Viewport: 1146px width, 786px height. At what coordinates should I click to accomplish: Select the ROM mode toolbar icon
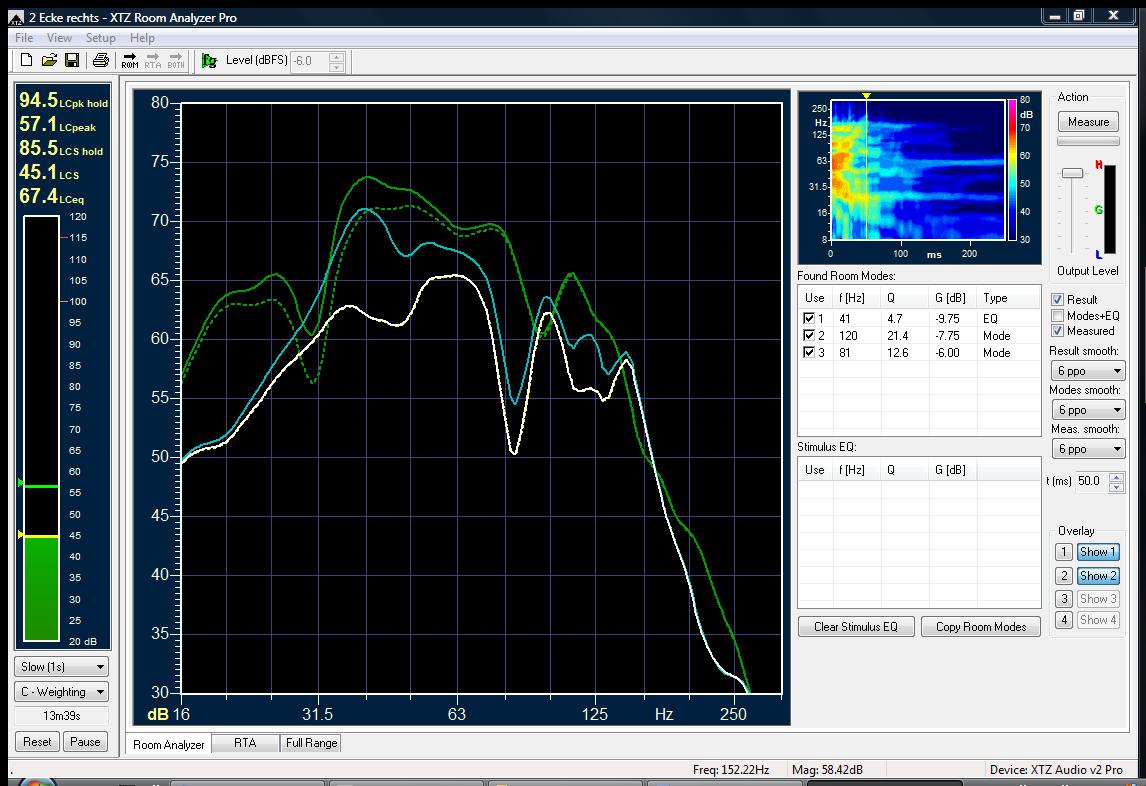[x=130, y=61]
